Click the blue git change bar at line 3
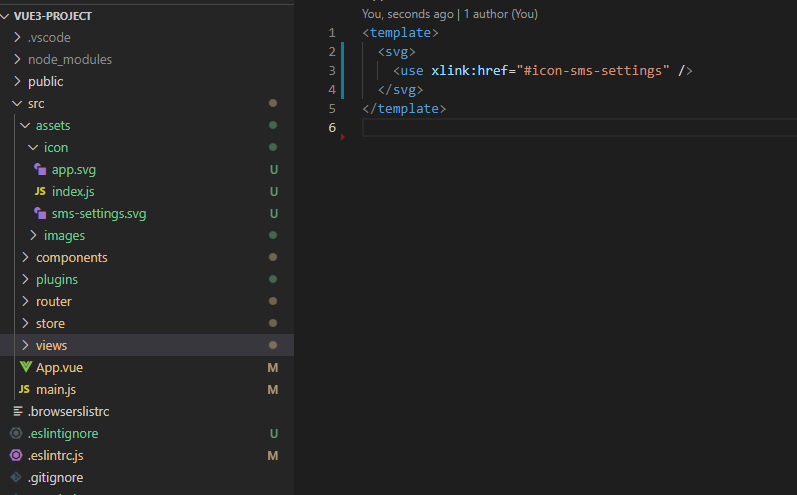The height and width of the screenshot is (495, 797). pyautogui.click(x=343, y=71)
